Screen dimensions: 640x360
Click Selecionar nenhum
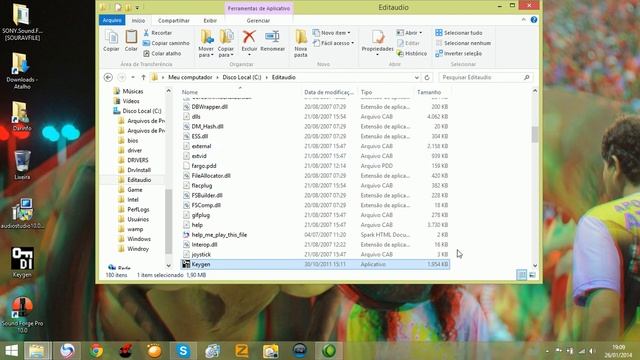coord(463,43)
